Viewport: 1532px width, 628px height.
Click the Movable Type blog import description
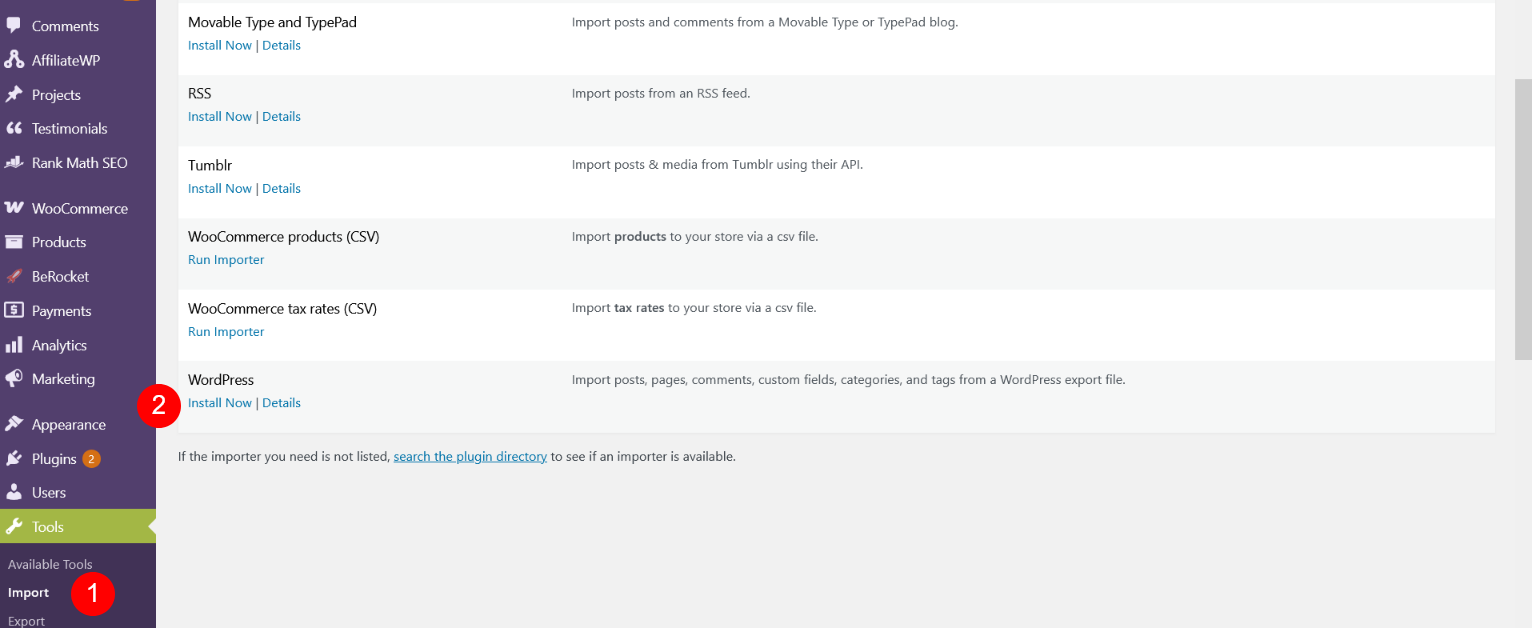pos(765,22)
